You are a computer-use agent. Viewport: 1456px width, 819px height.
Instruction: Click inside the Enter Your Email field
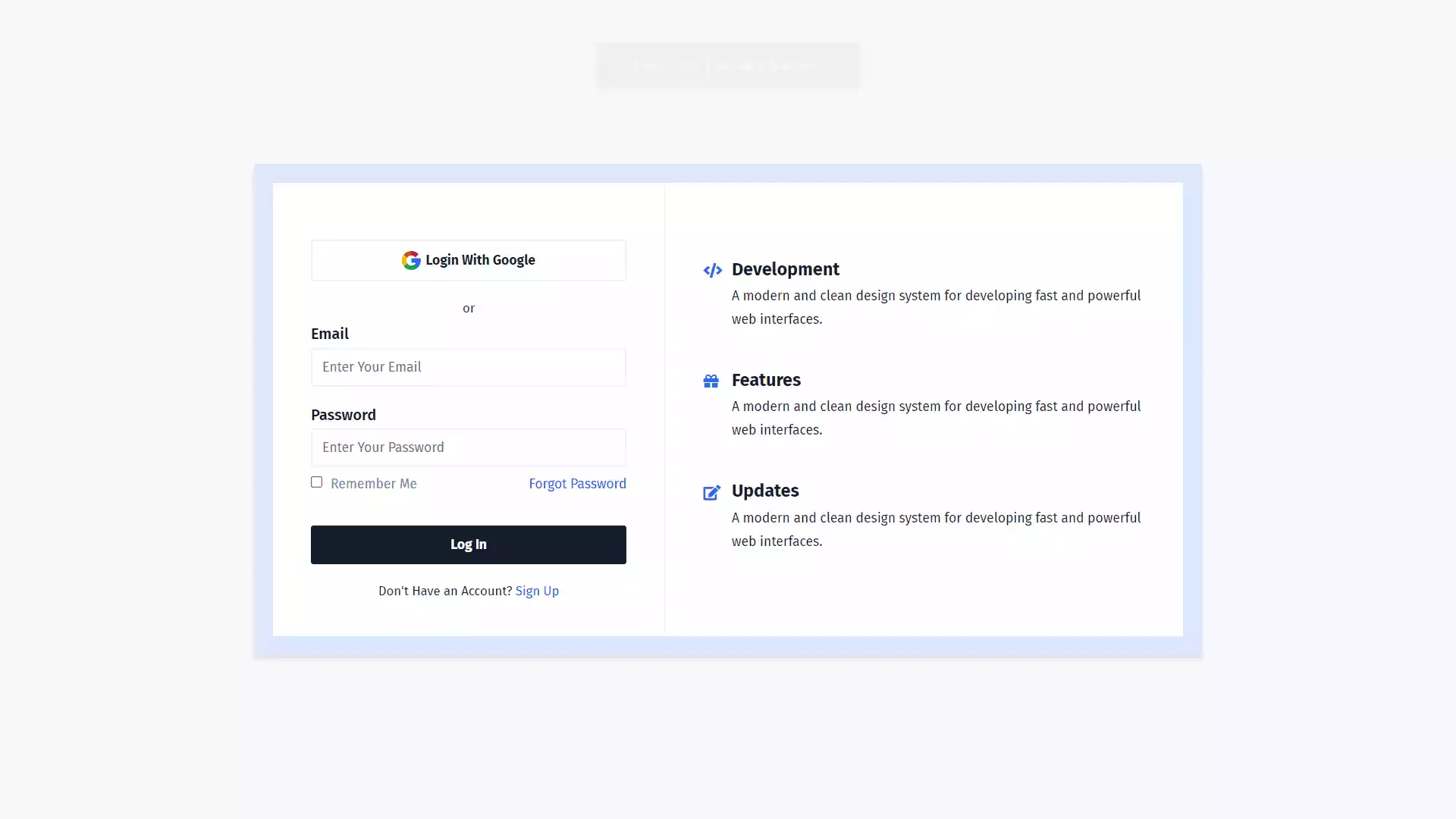[x=468, y=367]
